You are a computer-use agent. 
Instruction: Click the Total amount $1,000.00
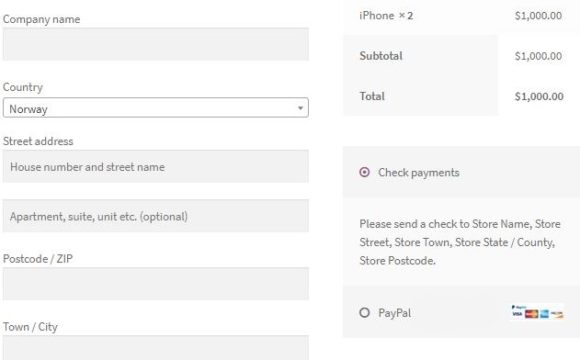click(x=539, y=96)
